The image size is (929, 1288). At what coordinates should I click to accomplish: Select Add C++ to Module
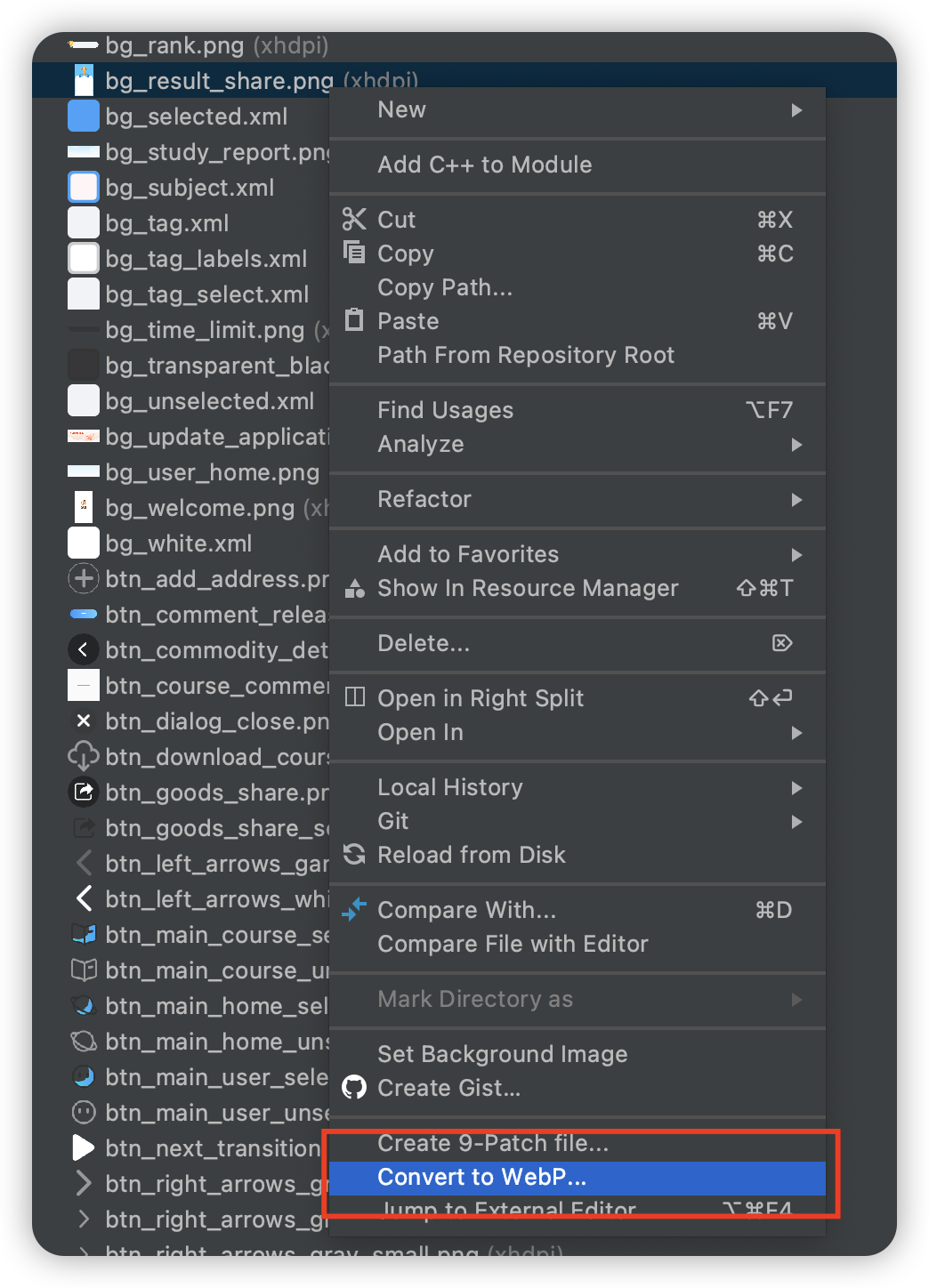click(578, 165)
